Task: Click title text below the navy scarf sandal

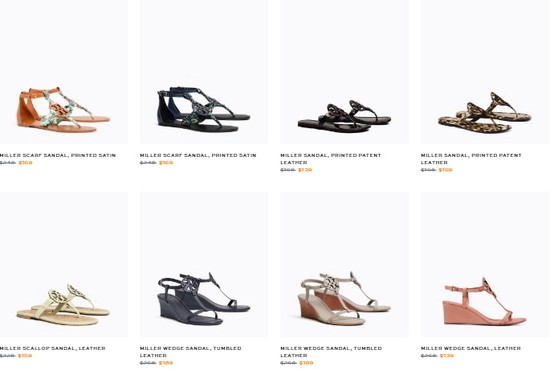Action: click(x=198, y=155)
